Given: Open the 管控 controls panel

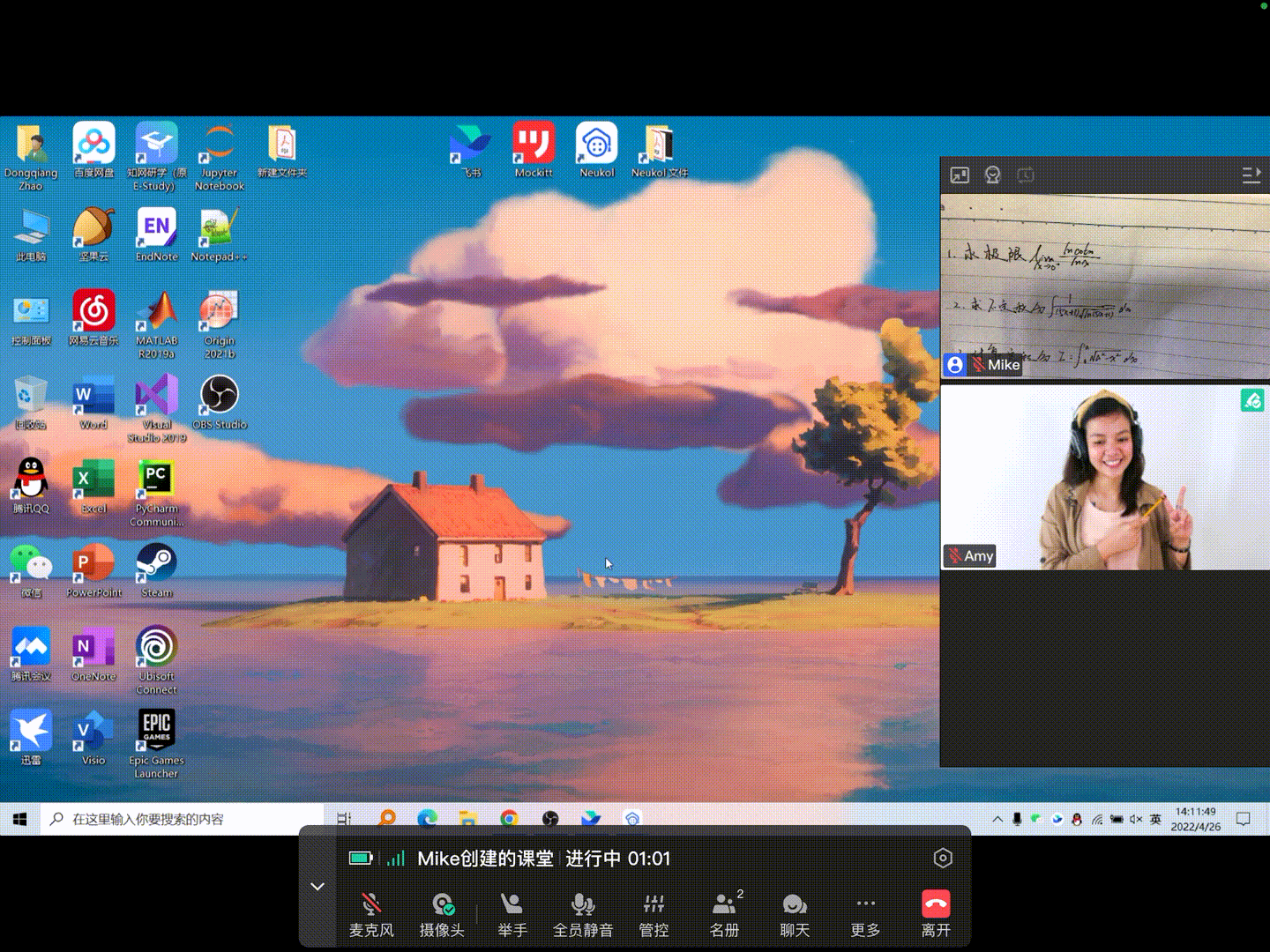Looking at the screenshot, I should [x=654, y=913].
